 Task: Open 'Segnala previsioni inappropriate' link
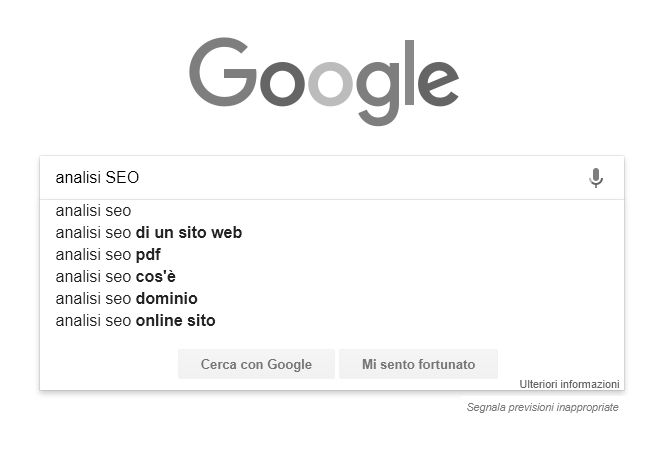(x=543, y=407)
